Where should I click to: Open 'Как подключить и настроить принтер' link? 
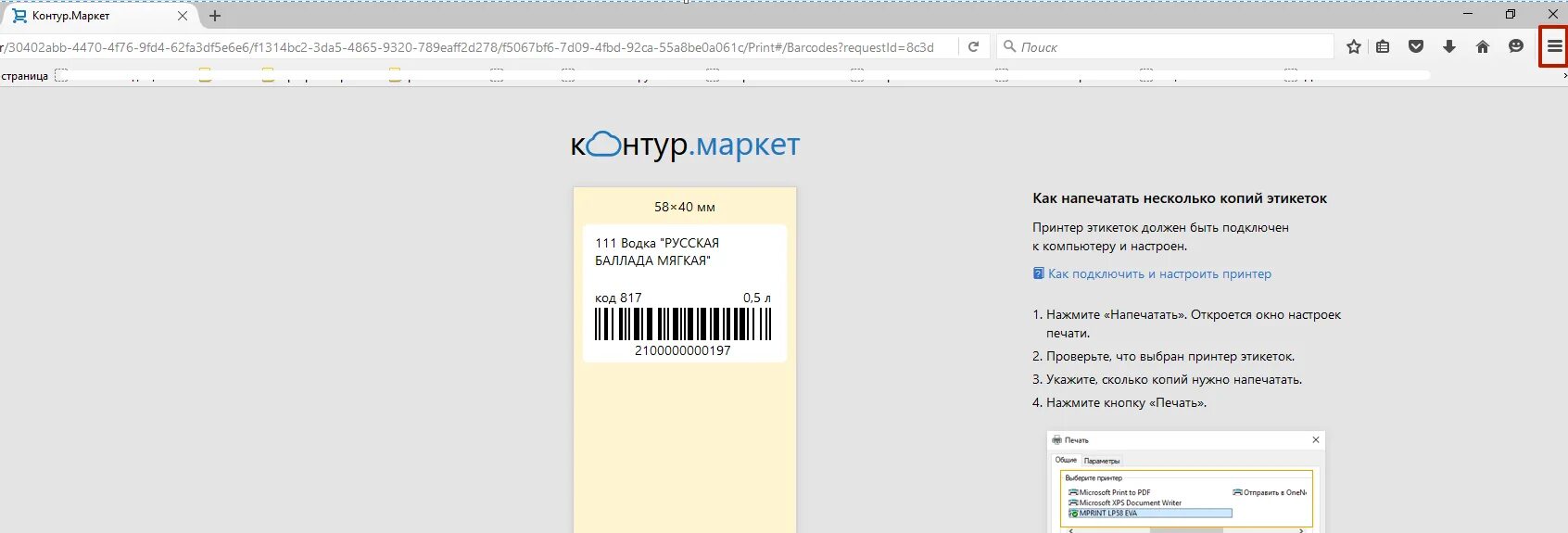pos(1159,273)
